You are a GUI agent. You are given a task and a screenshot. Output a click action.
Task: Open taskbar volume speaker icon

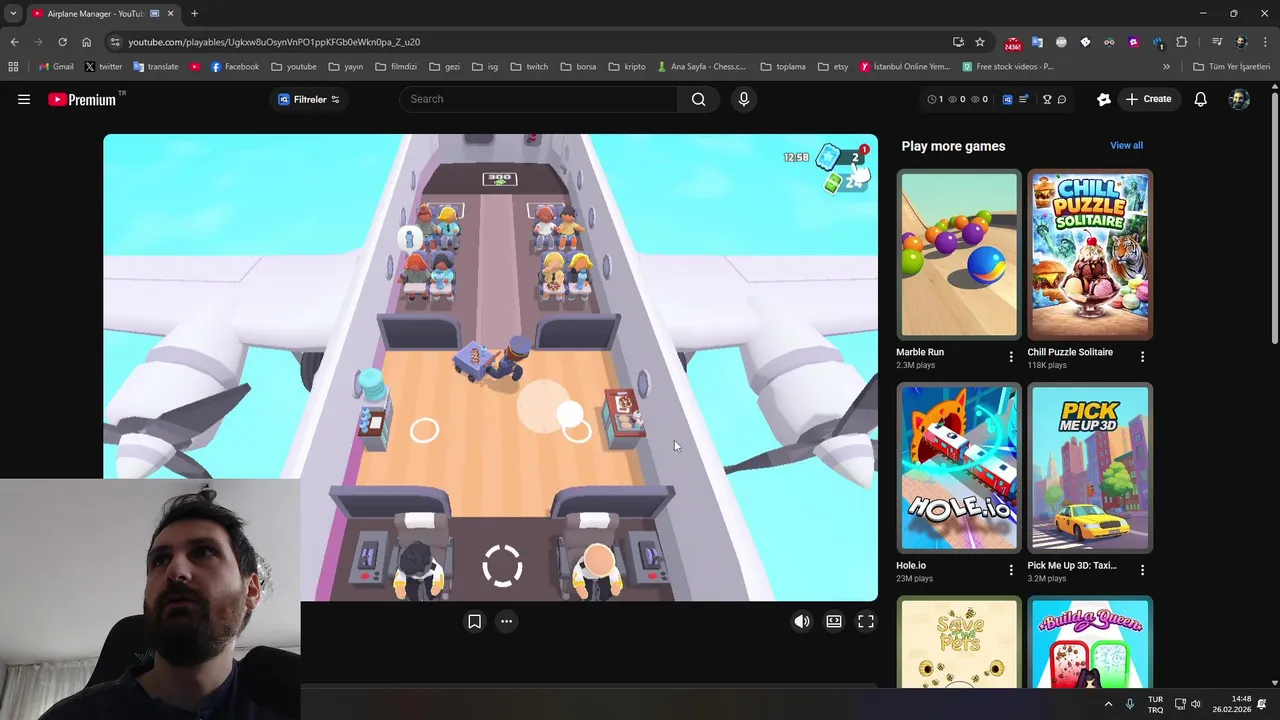click(1196, 704)
